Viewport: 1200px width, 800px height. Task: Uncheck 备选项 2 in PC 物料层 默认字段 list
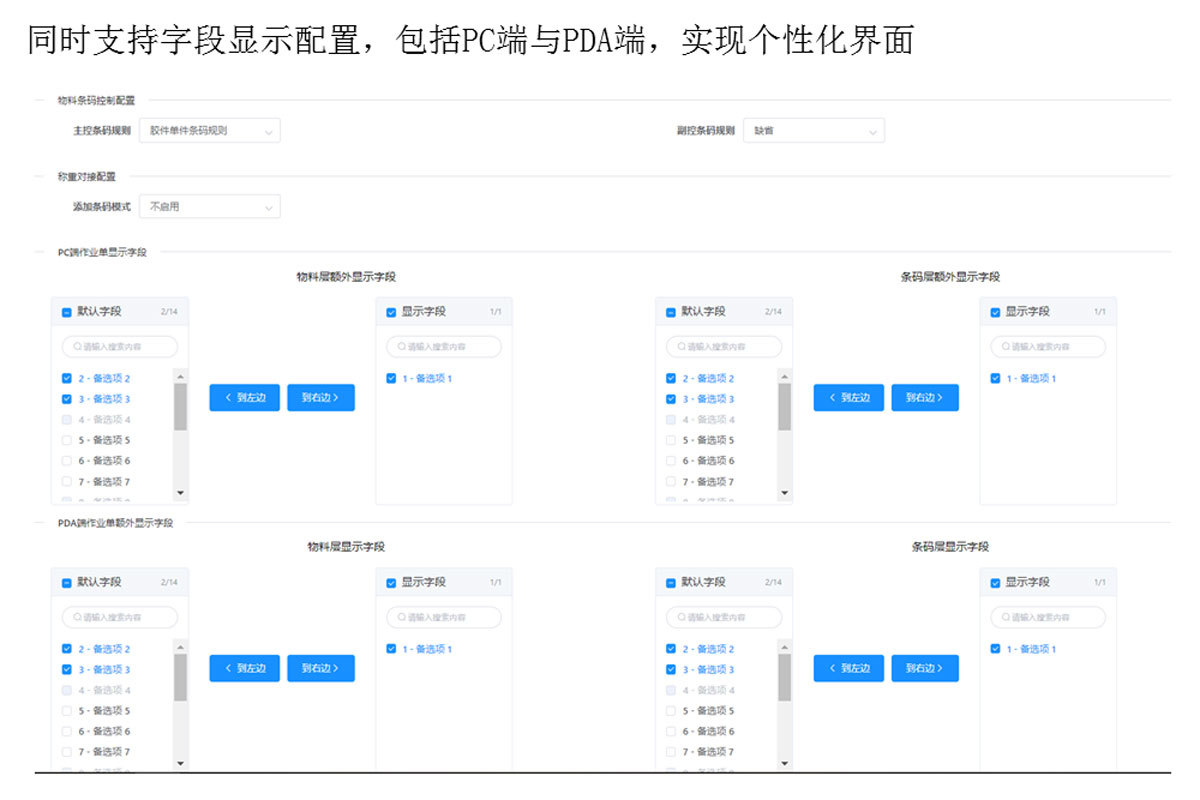click(x=67, y=379)
